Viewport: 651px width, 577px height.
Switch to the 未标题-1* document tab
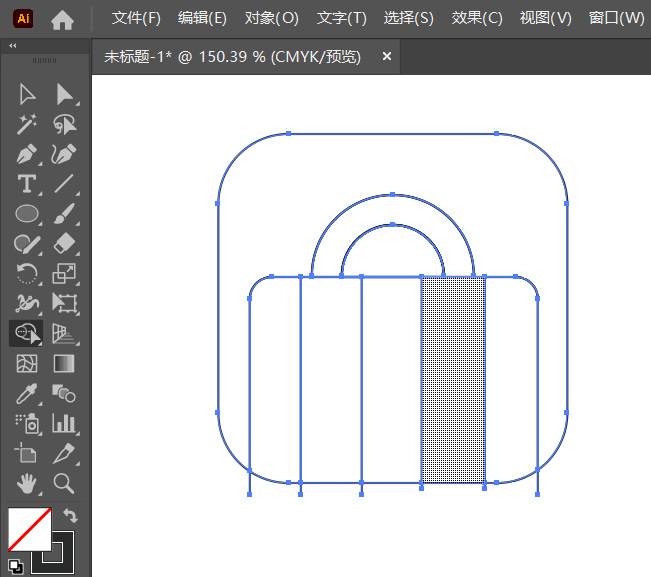click(x=232, y=56)
